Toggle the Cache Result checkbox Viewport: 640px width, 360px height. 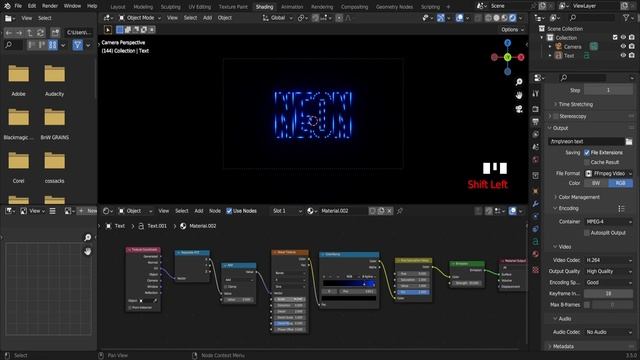tap(587, 162)
